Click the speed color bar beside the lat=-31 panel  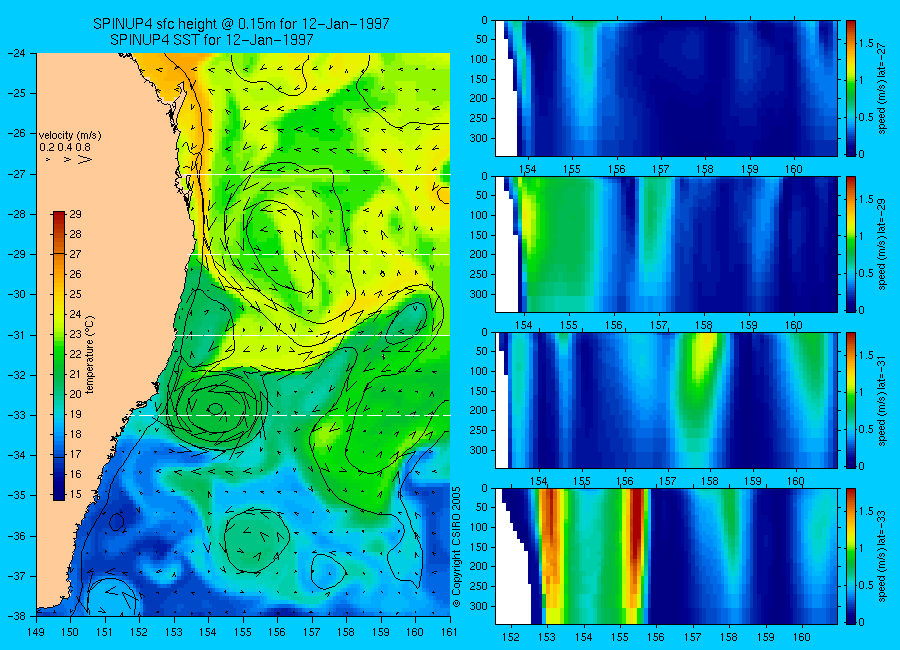click(851, 400)
